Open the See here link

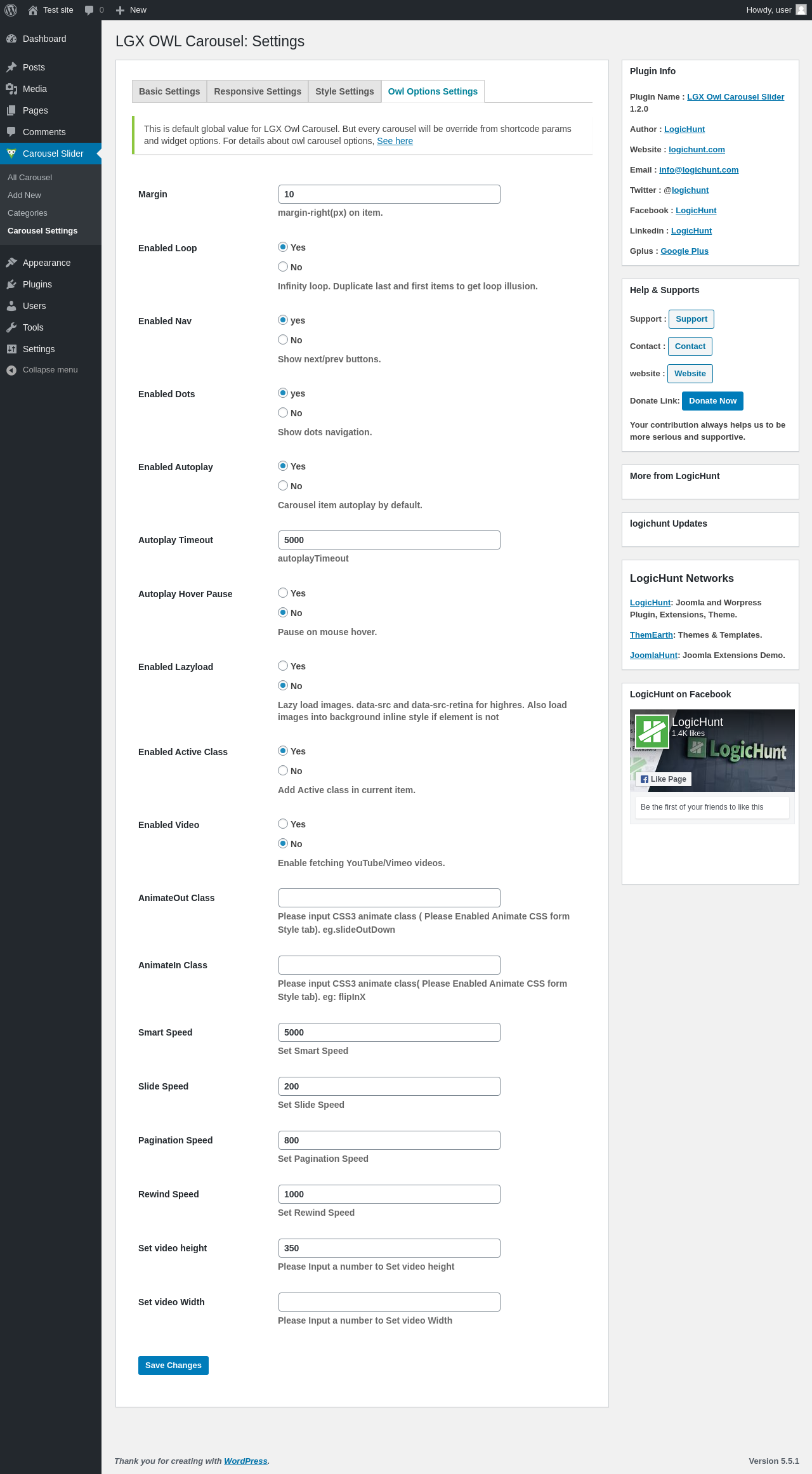[395, 141]
